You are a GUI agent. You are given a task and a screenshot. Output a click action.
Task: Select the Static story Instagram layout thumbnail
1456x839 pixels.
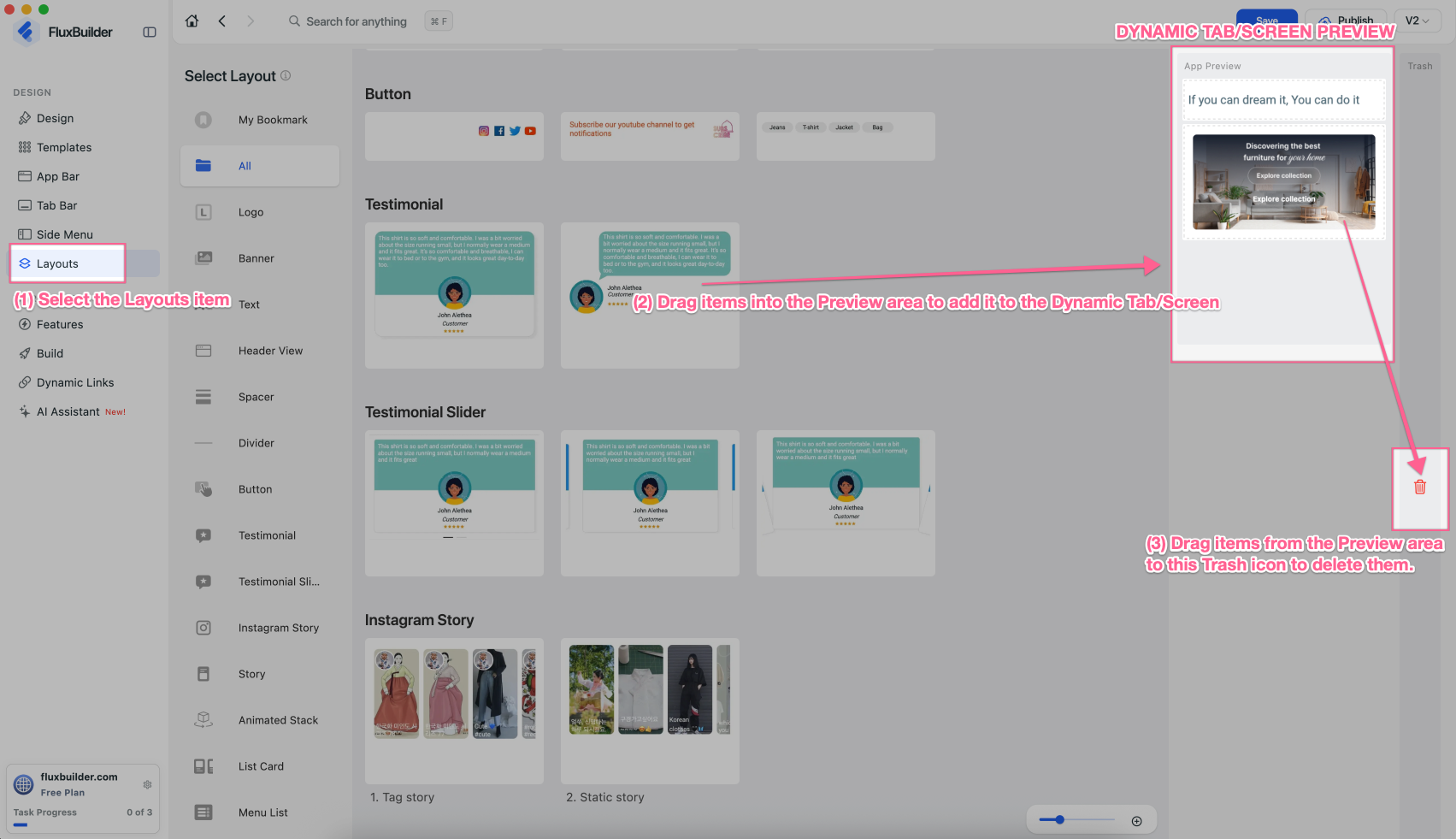(650, 711)
